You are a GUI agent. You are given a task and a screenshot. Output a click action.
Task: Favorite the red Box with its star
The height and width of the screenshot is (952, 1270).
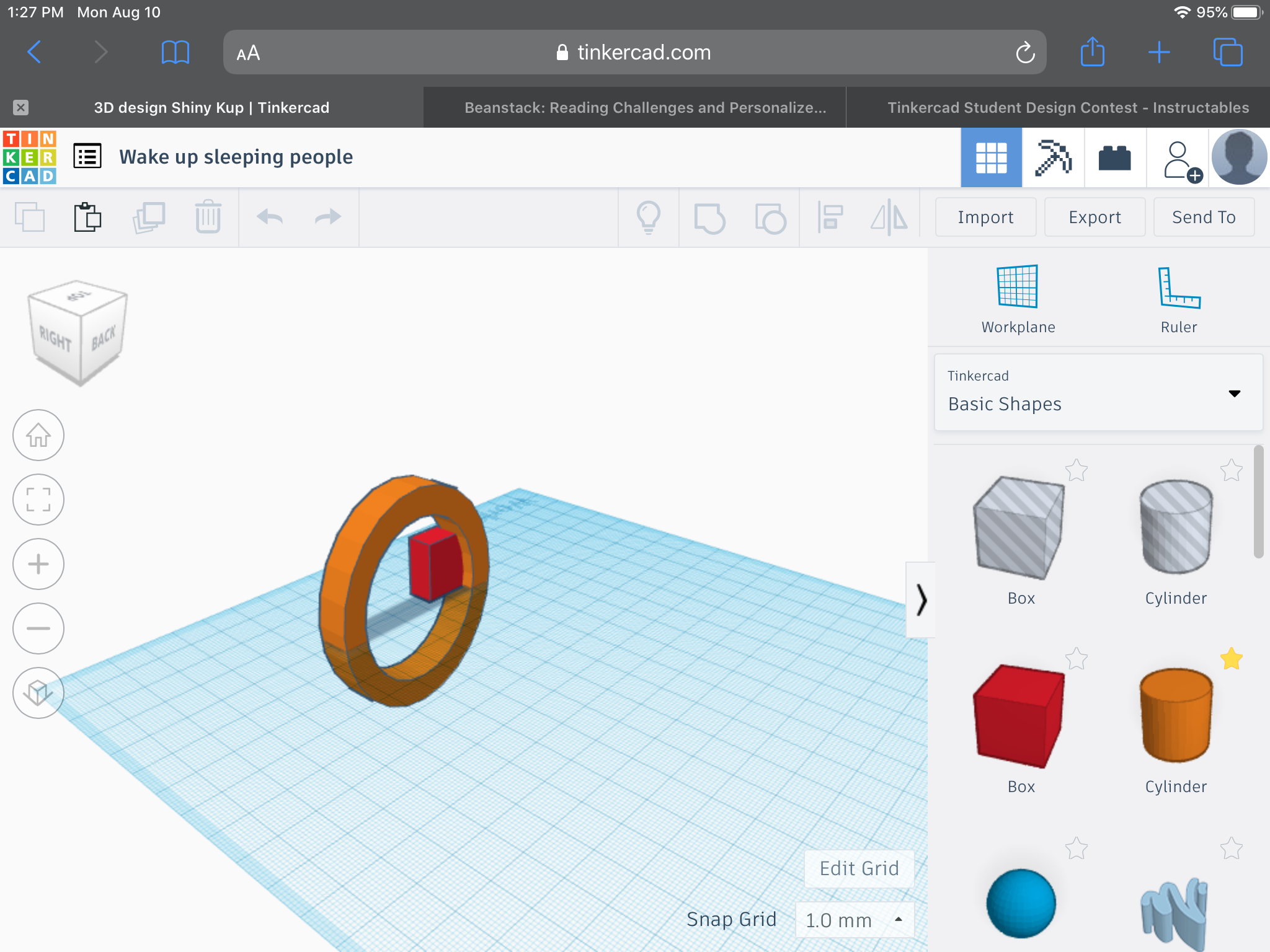[1076, 658]
